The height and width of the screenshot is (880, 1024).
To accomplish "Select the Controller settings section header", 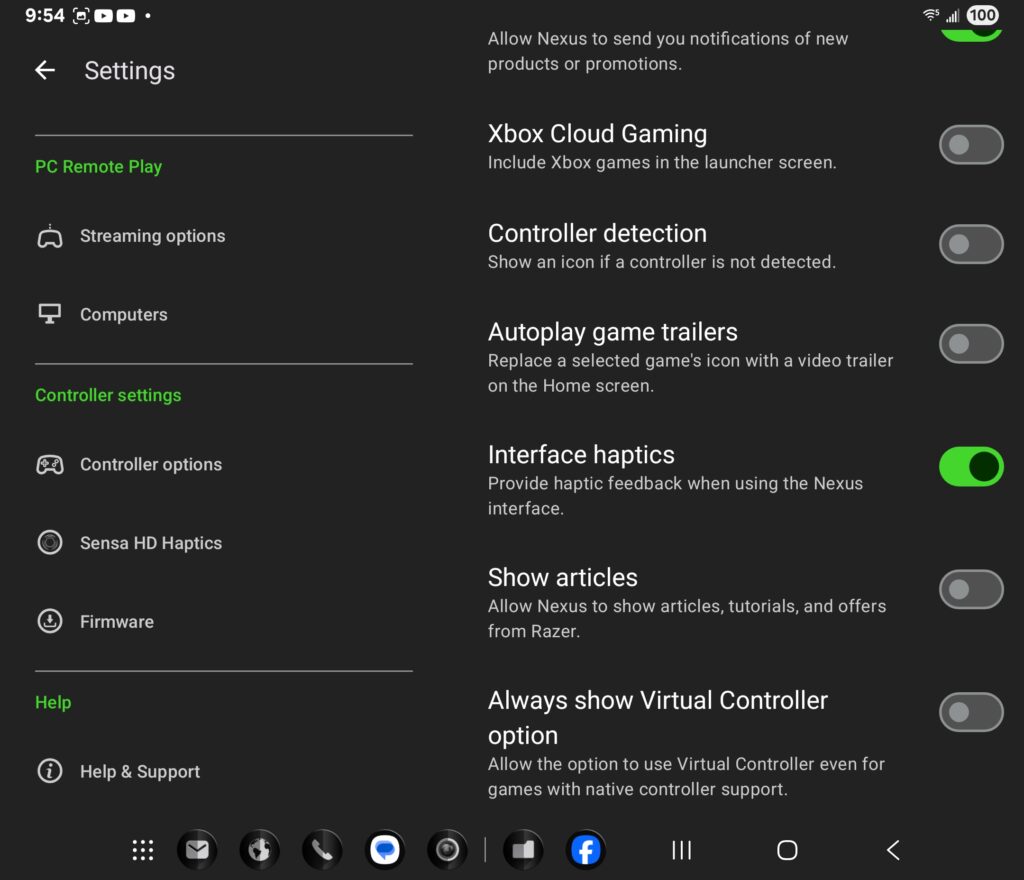I will tap(108, 395).
